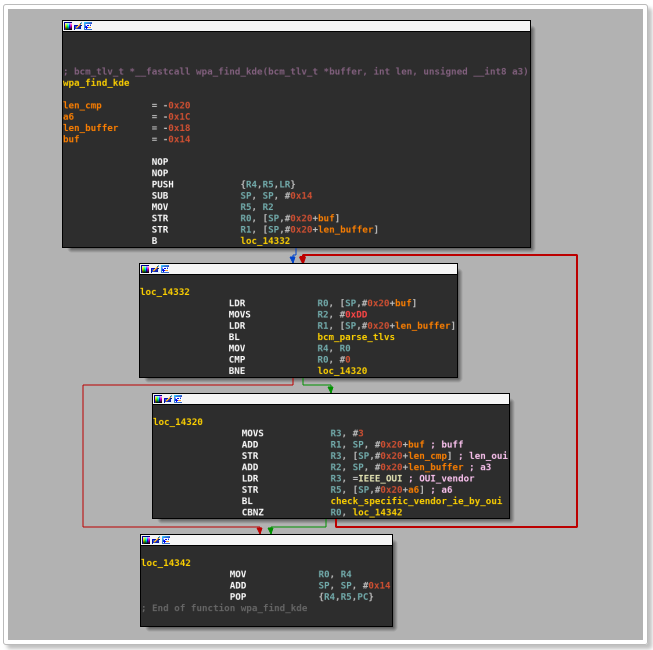Select the a6 = -0x1C variable definition
Screen dimensions: 653x650
(127, 117)
